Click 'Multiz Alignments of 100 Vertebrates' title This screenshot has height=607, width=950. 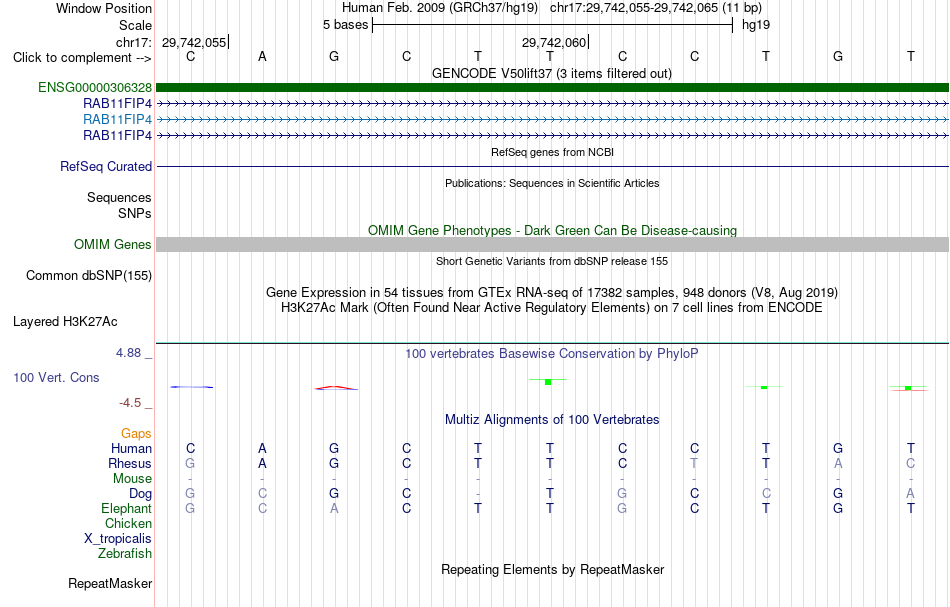click(x=552, y=419)
